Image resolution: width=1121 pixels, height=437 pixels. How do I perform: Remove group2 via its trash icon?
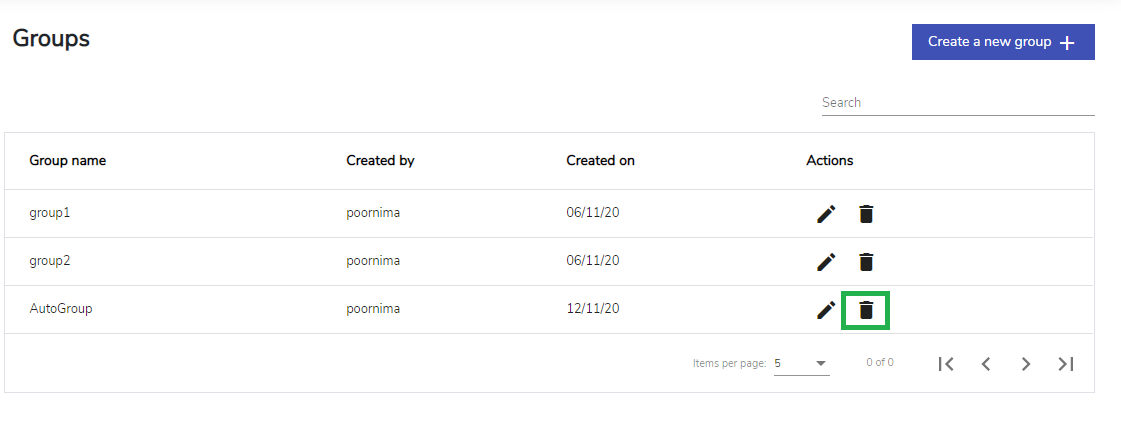[866, 262]
